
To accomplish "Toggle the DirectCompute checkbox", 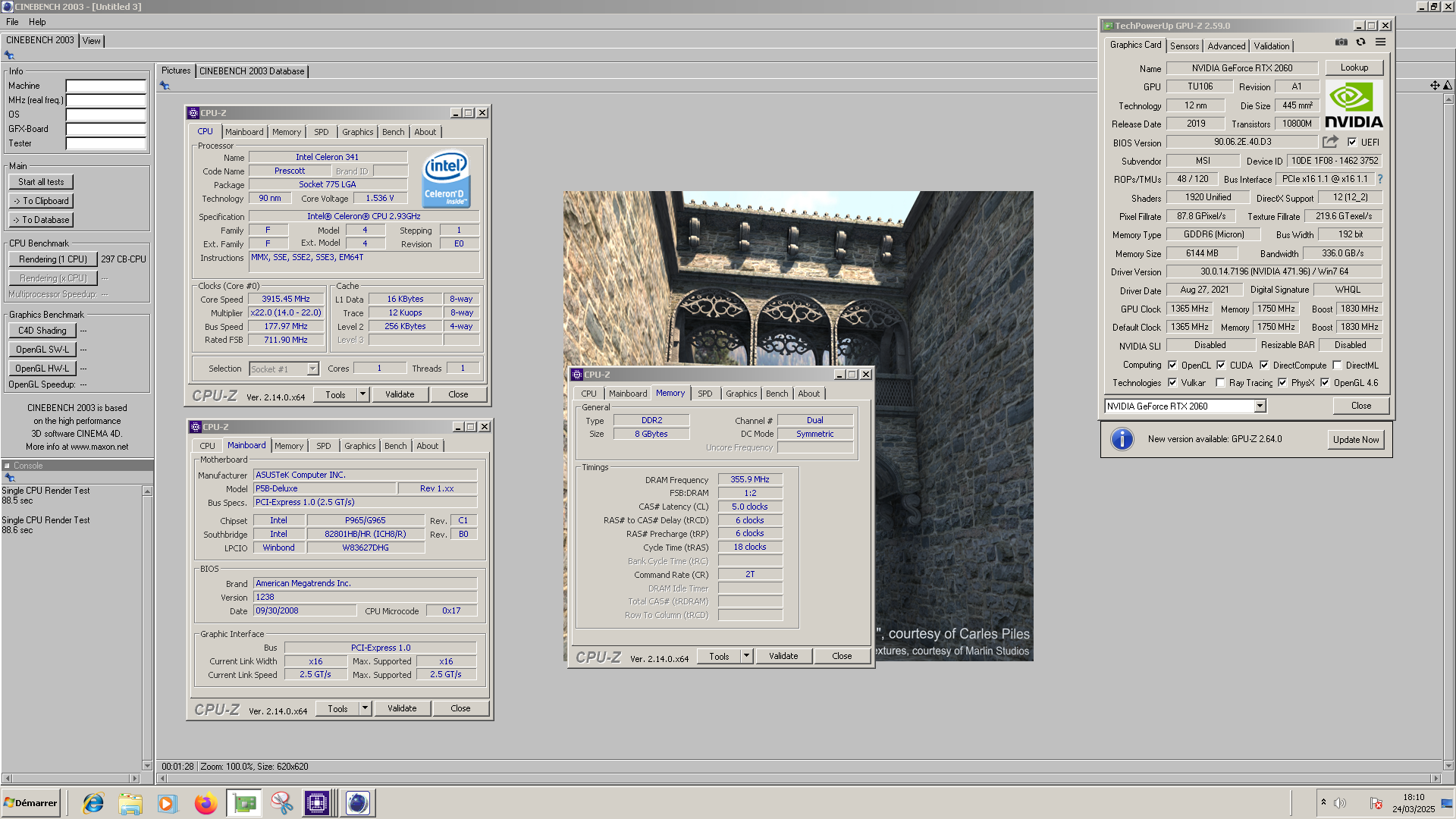I will 1264,365.
